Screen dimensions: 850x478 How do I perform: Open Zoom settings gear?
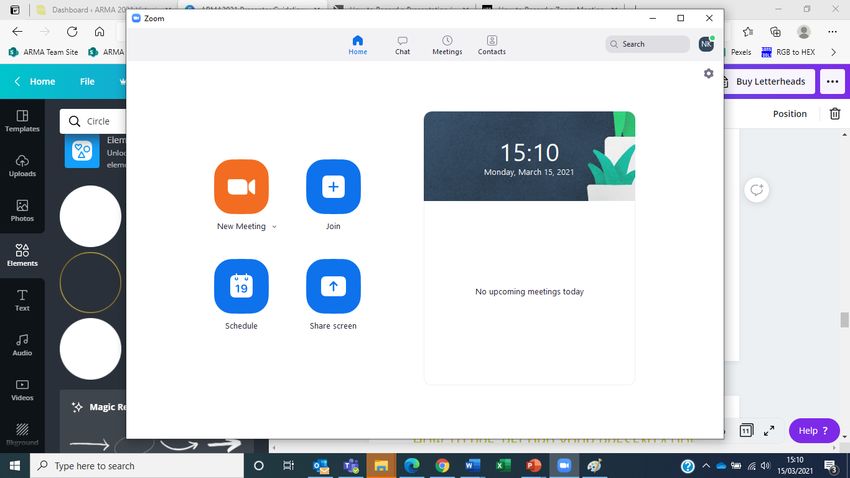click(x=709, y=73)
